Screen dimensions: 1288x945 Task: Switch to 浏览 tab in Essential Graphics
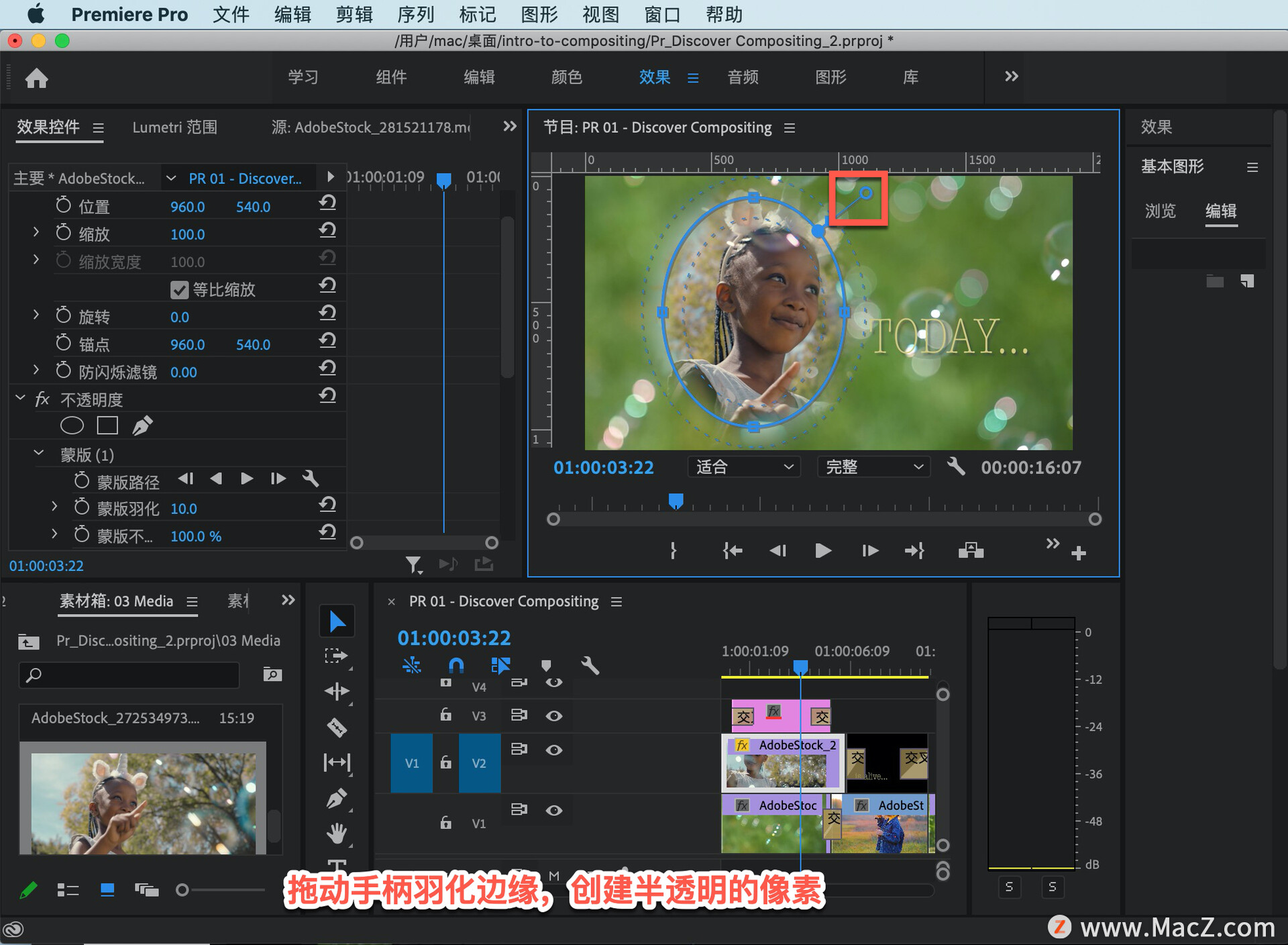[x=1161, y=211]
